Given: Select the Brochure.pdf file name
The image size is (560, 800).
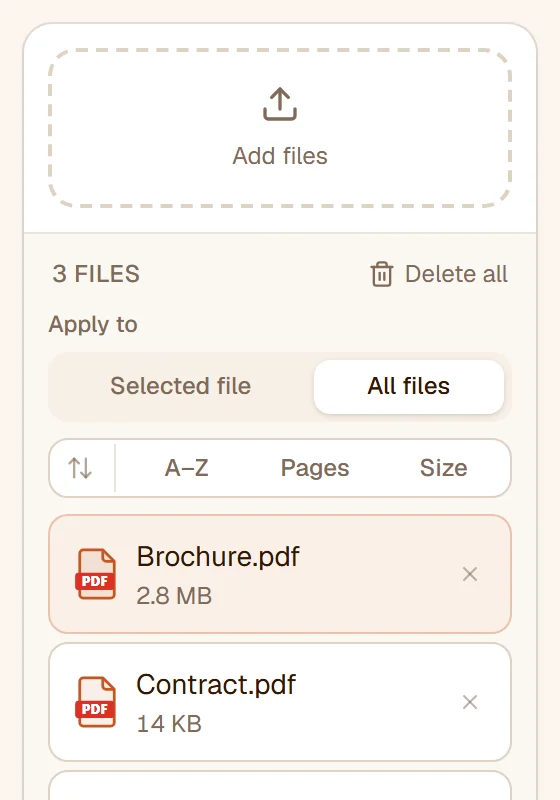Looking at the screenshot, I should (x=218, y=556).
